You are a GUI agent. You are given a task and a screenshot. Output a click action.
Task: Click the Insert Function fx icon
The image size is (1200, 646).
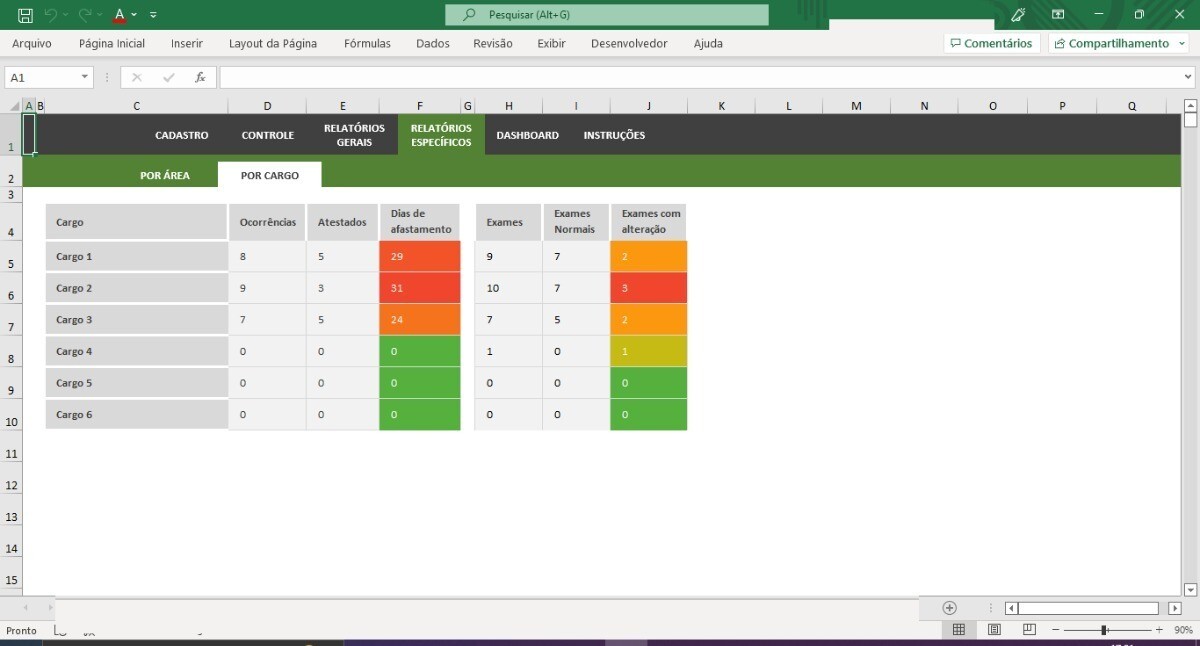click(200, 77)
